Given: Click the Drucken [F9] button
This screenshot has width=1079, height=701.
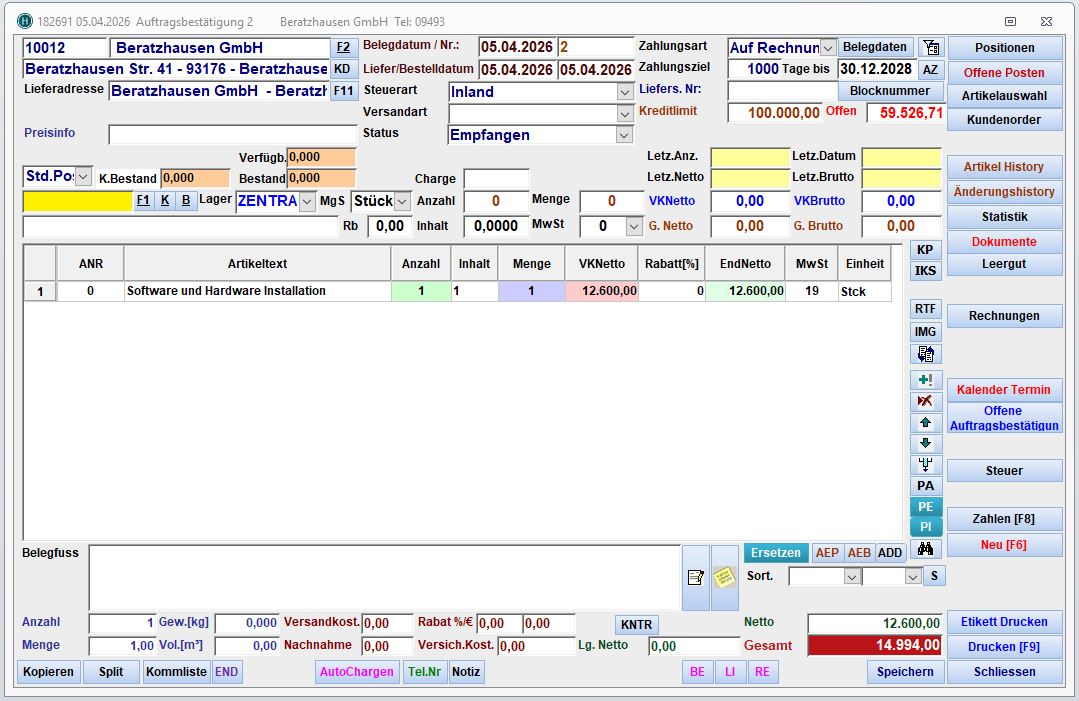Looking at the screenshot, I should (1004, 647).
